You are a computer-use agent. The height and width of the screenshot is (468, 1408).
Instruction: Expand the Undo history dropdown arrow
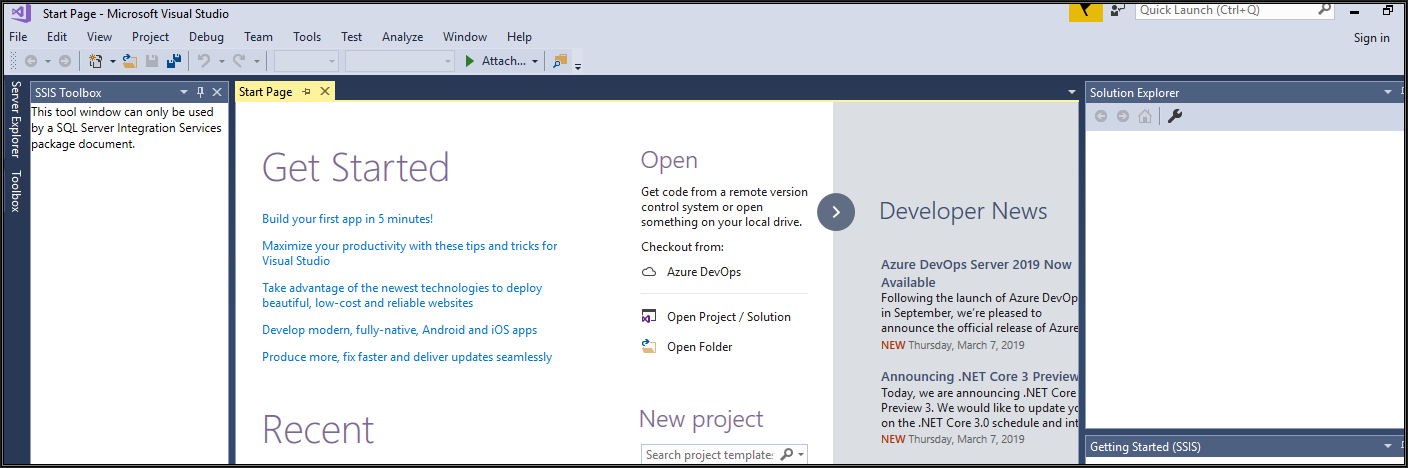click(x=221, y=61)
